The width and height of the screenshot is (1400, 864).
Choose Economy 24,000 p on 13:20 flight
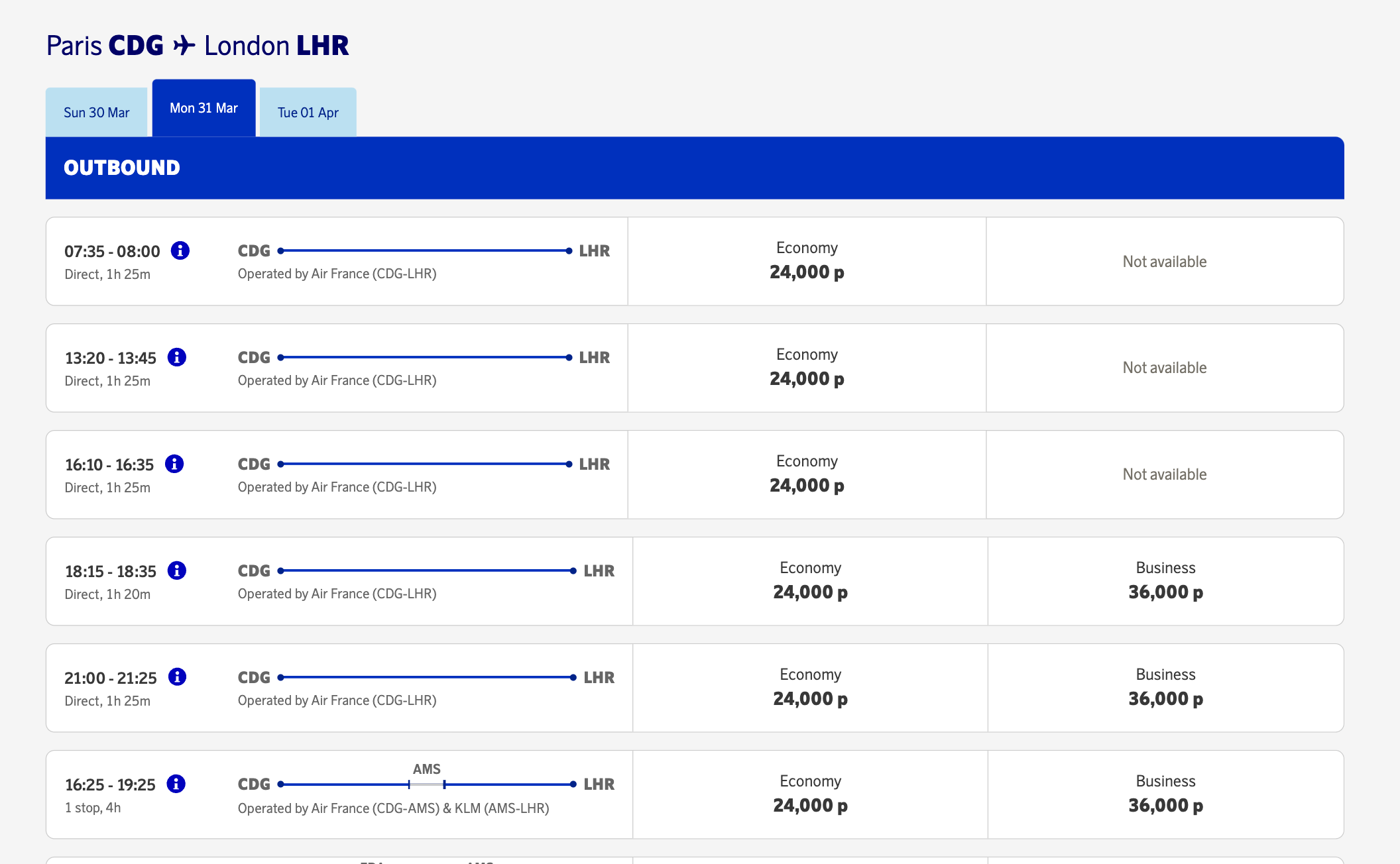click(807, 368)
